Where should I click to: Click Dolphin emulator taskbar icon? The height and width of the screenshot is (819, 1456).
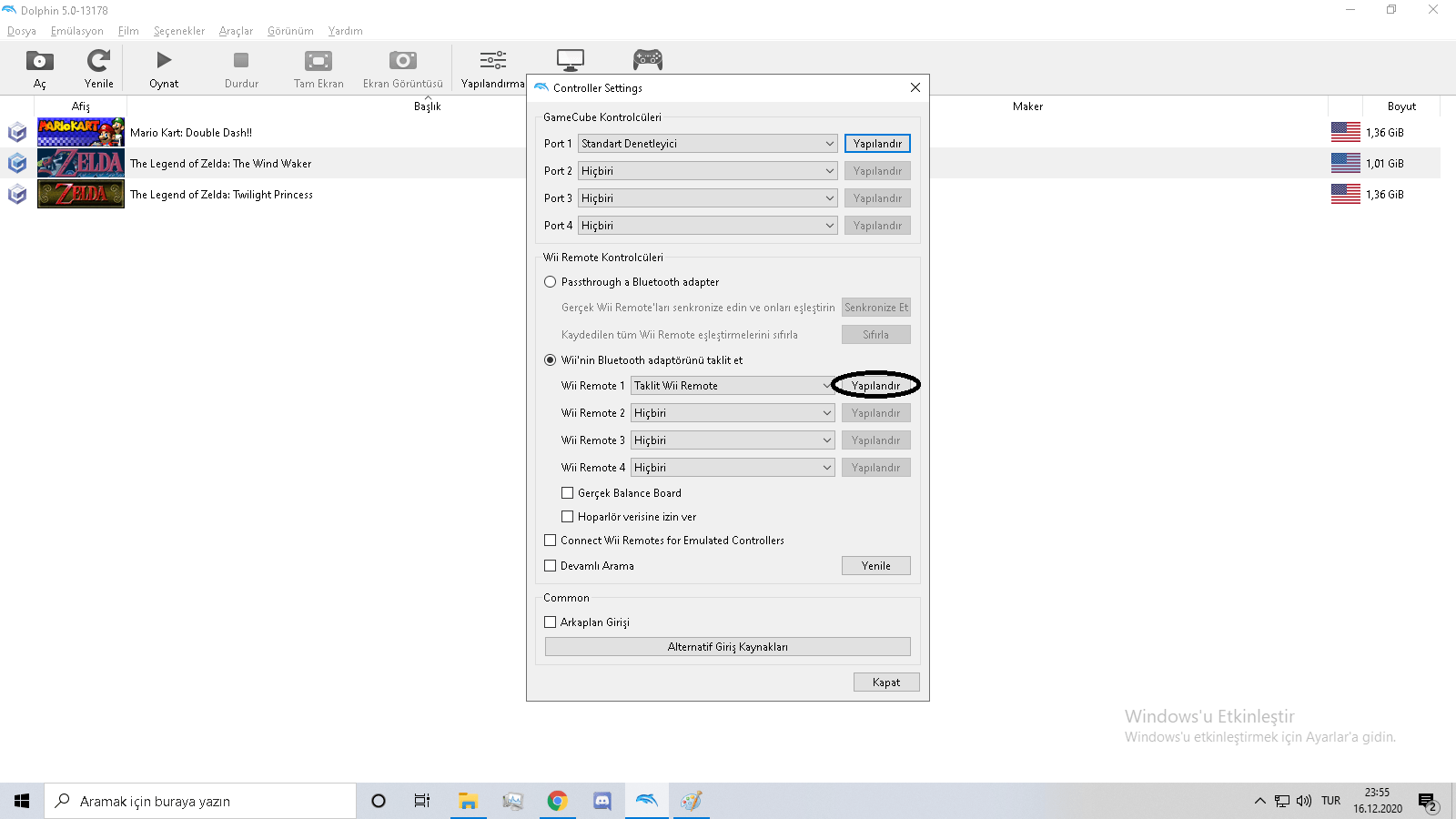(646, 801)
